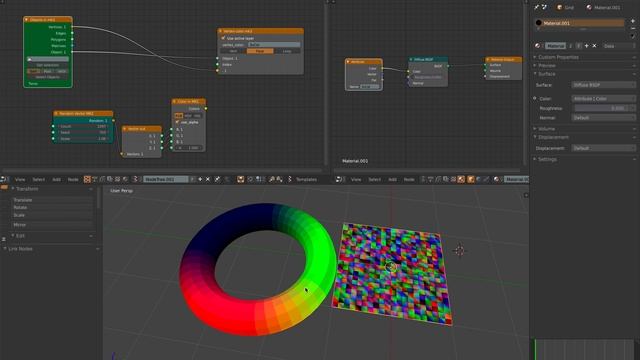The width and height of the screenshot is (640, 360).
Task: Open the Node menu in the left node editor header
Action: pyautogui.click(x=73, y=179)
